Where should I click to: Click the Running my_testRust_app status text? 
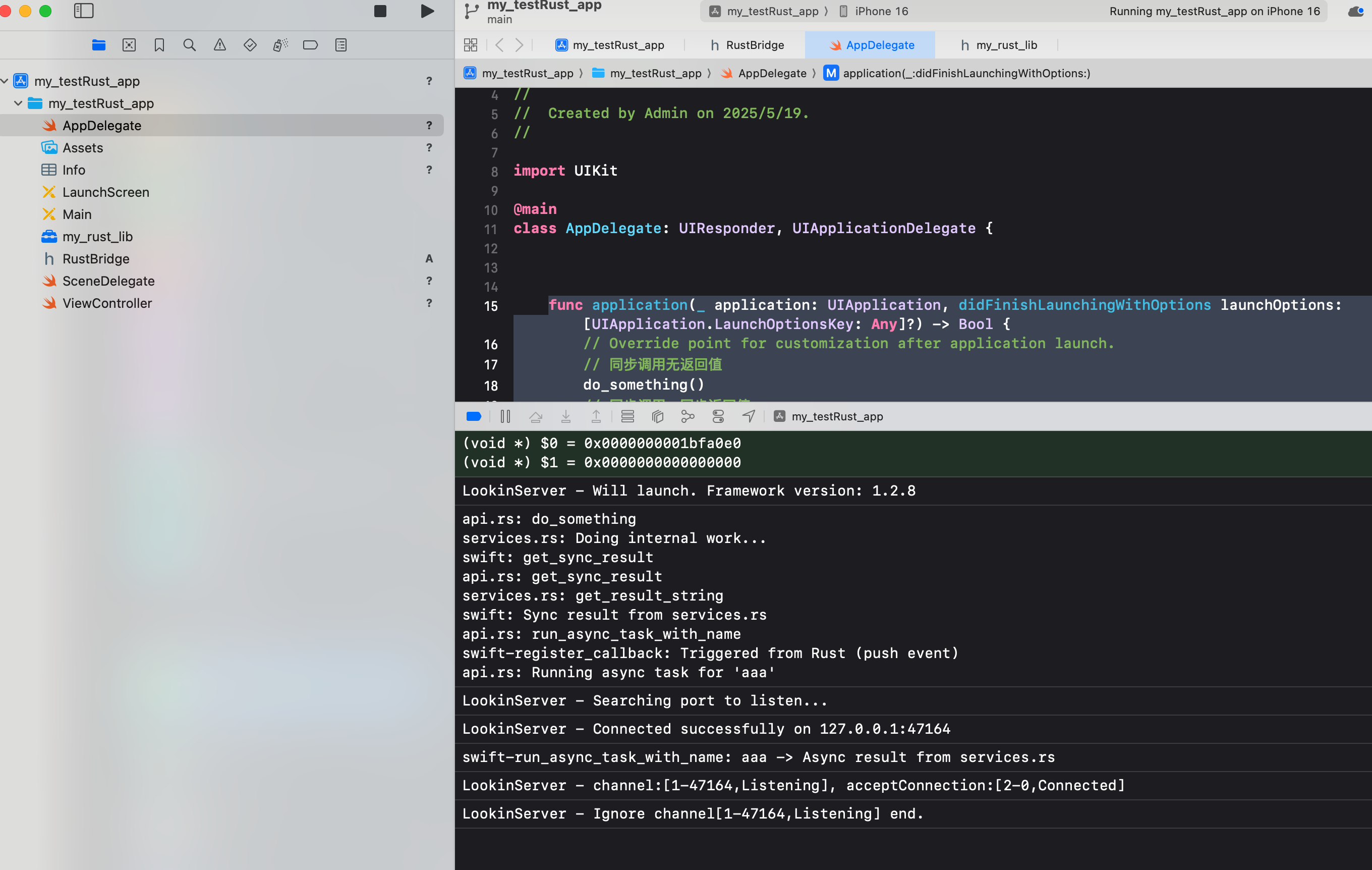(1214, 12)
